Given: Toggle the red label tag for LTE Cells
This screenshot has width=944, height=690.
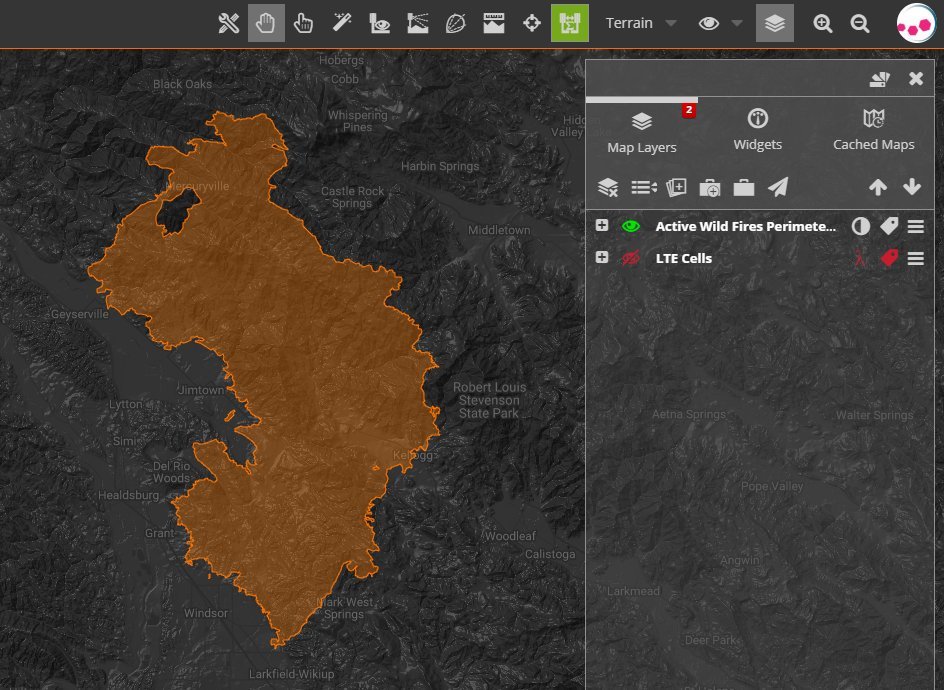Looking at the screenshot, I should coord(889,258).
